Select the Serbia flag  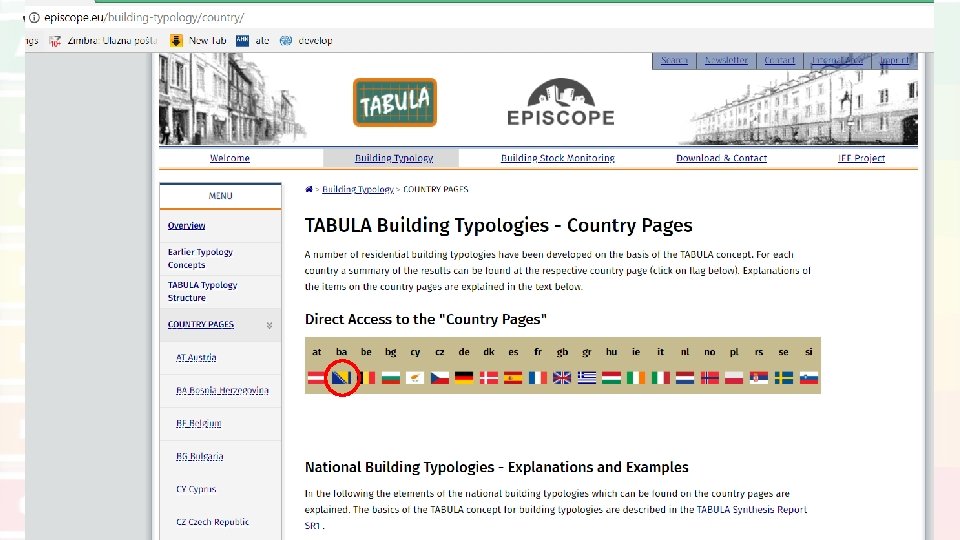click(759, 378)
